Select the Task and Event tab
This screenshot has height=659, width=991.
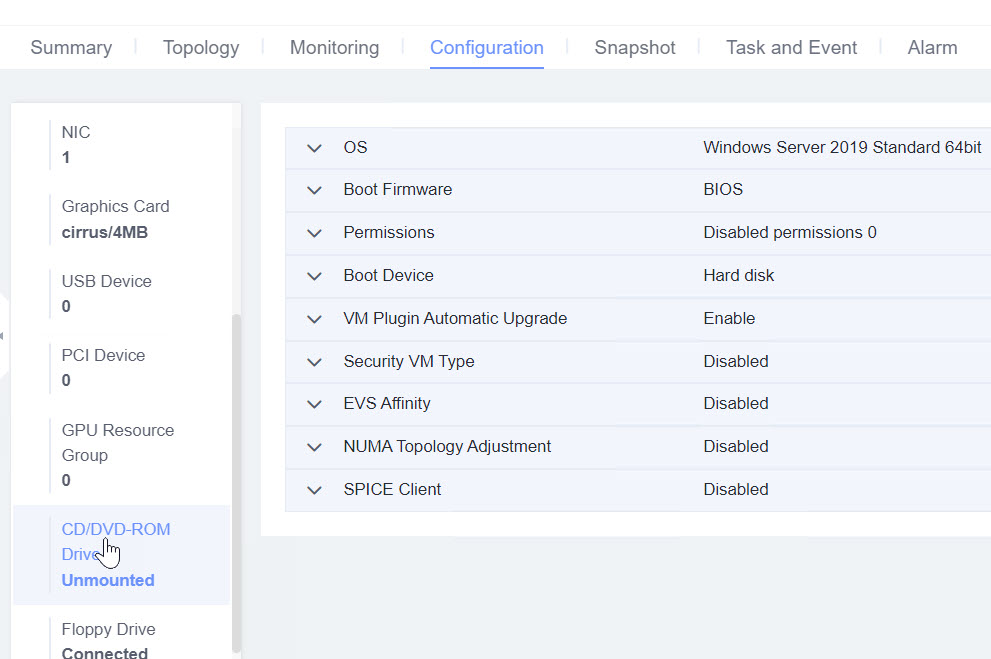coord(791,47)
